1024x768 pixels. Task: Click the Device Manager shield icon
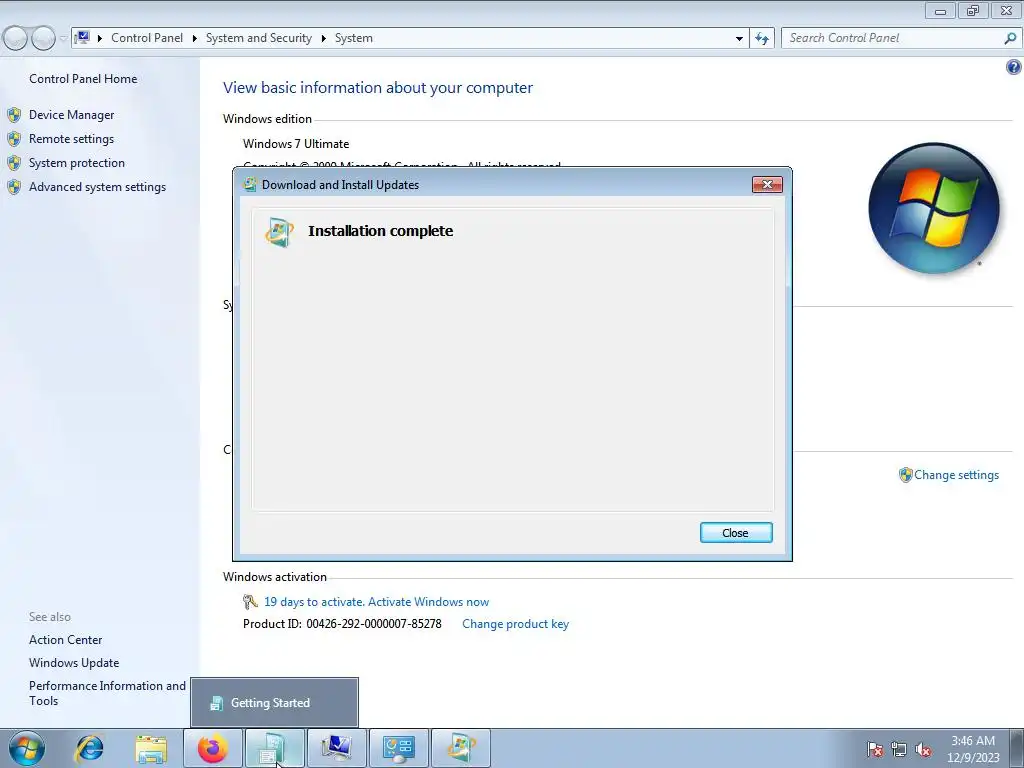click(x=14, y=115)
